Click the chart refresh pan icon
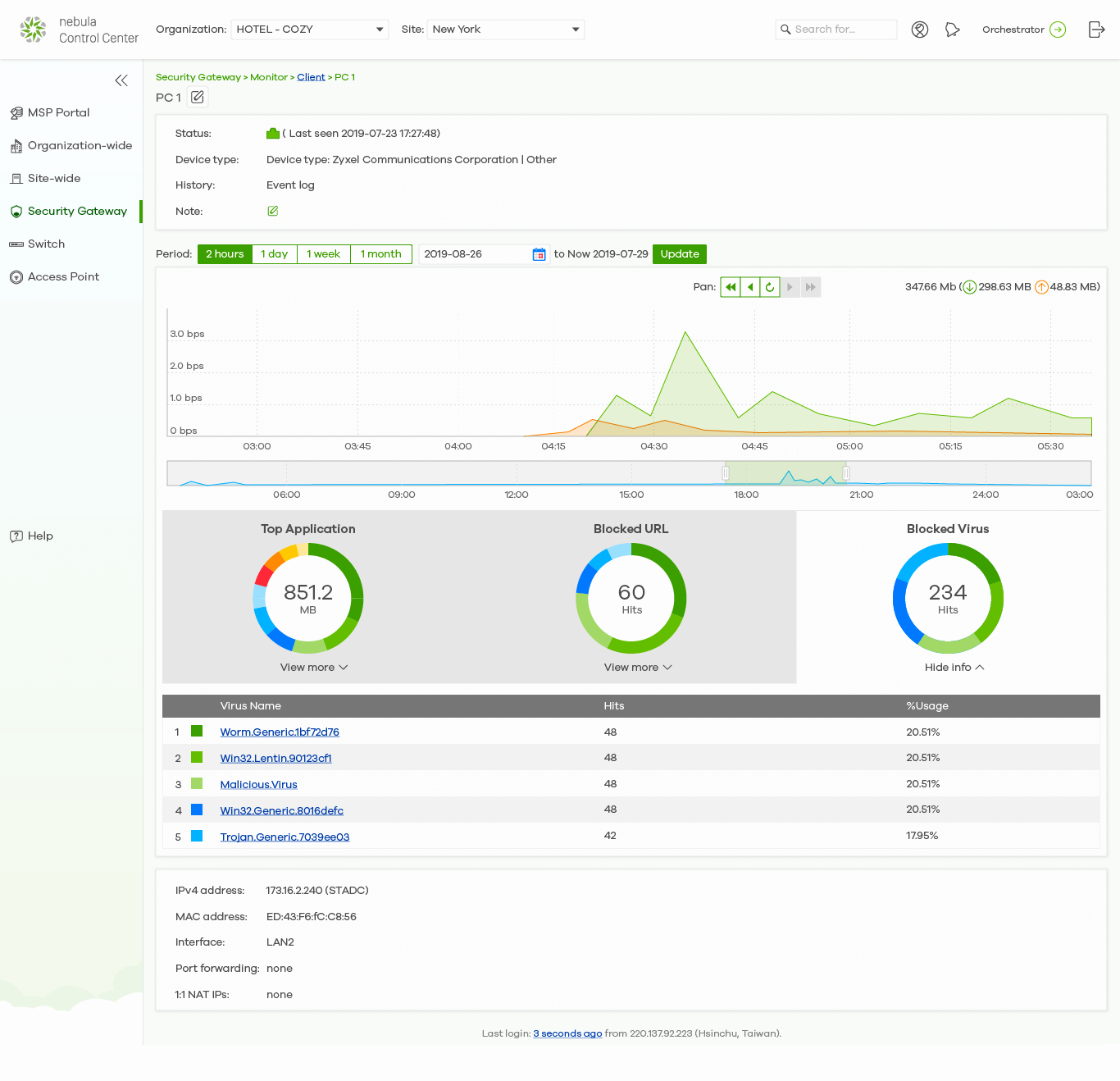Viewport: 1120px width, 1081px height. pos(769,287)
